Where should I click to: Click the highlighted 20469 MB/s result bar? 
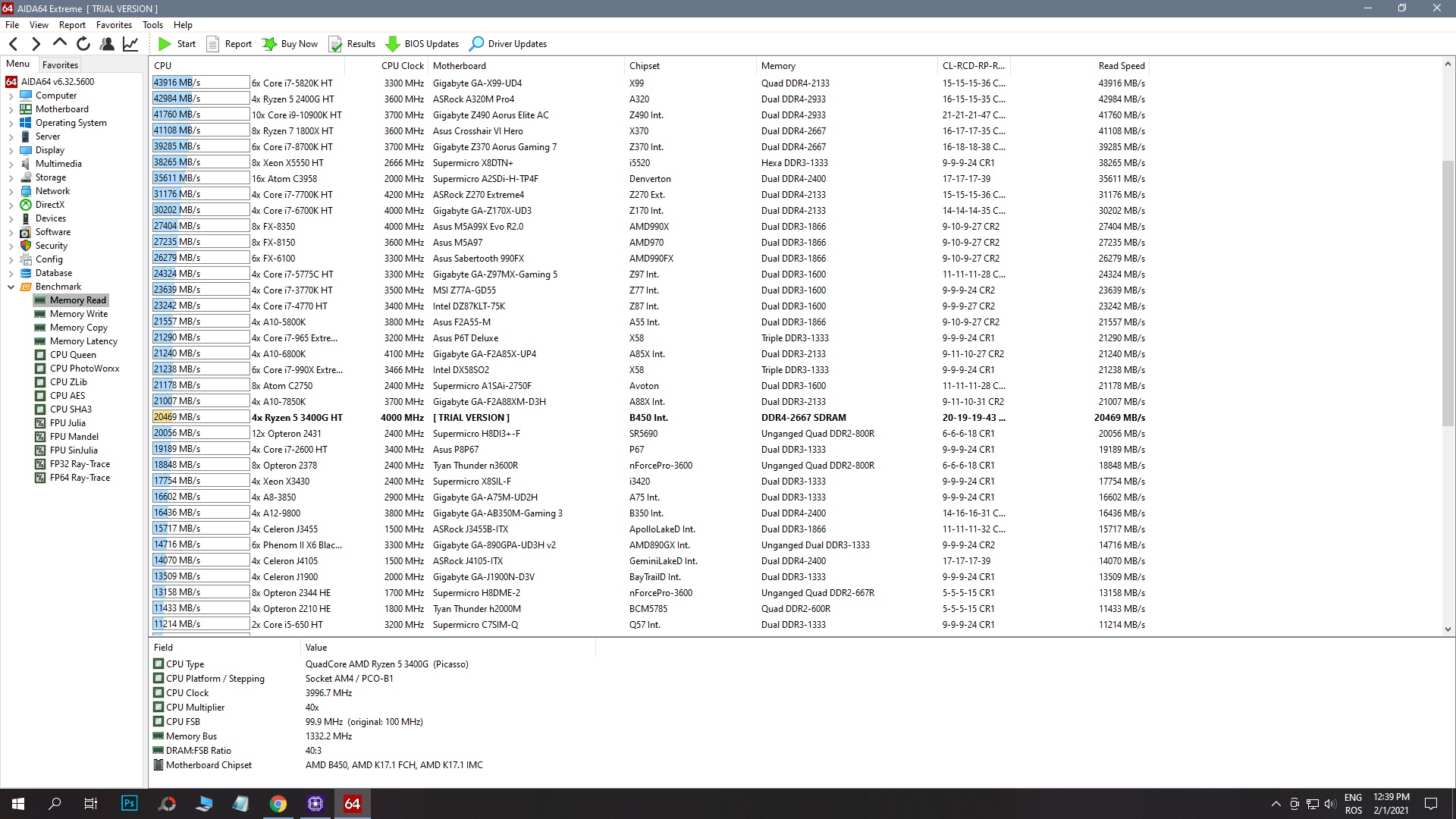pos(201,417)
